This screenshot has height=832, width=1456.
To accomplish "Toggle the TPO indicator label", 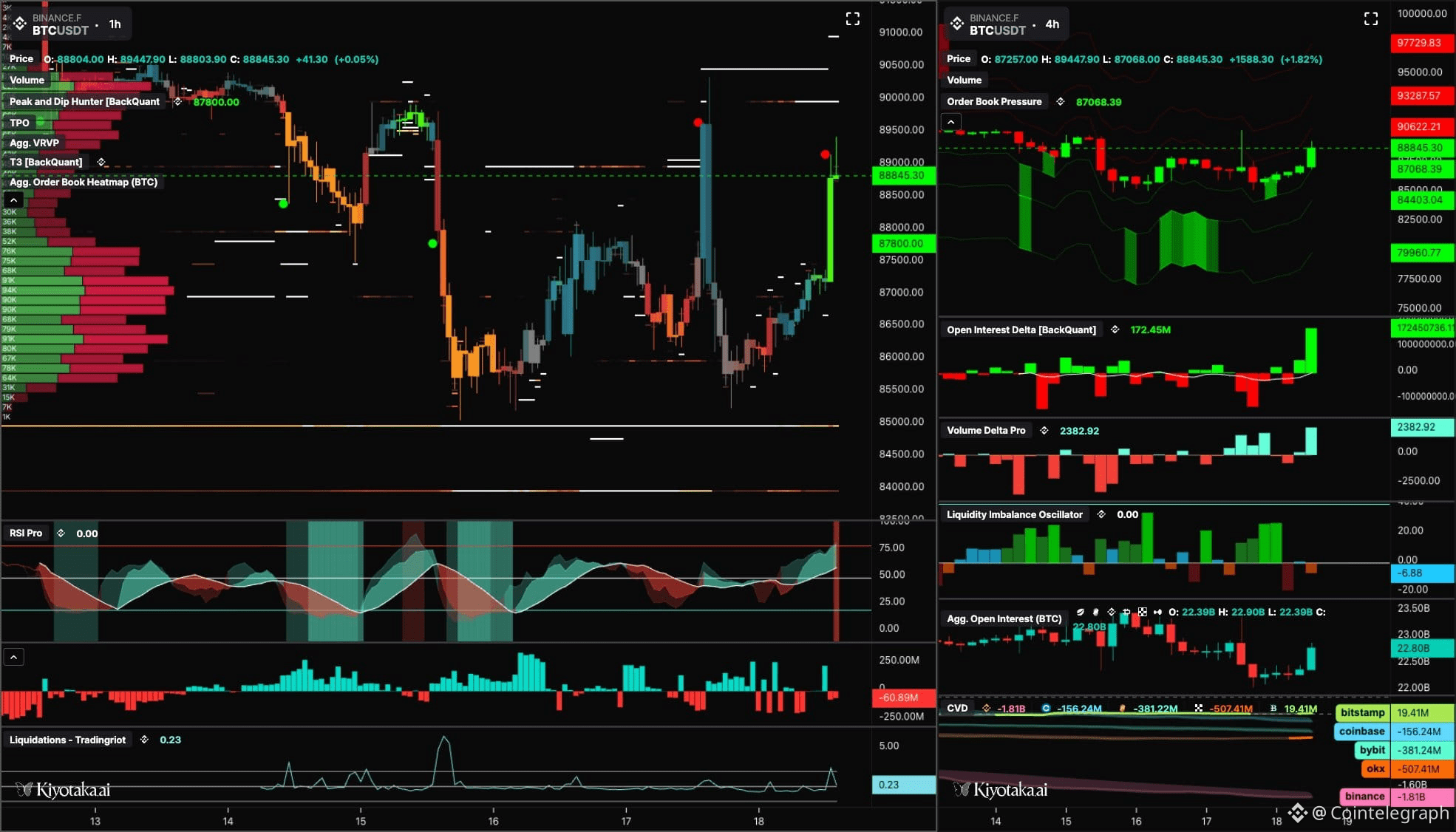I will [20, 123].
